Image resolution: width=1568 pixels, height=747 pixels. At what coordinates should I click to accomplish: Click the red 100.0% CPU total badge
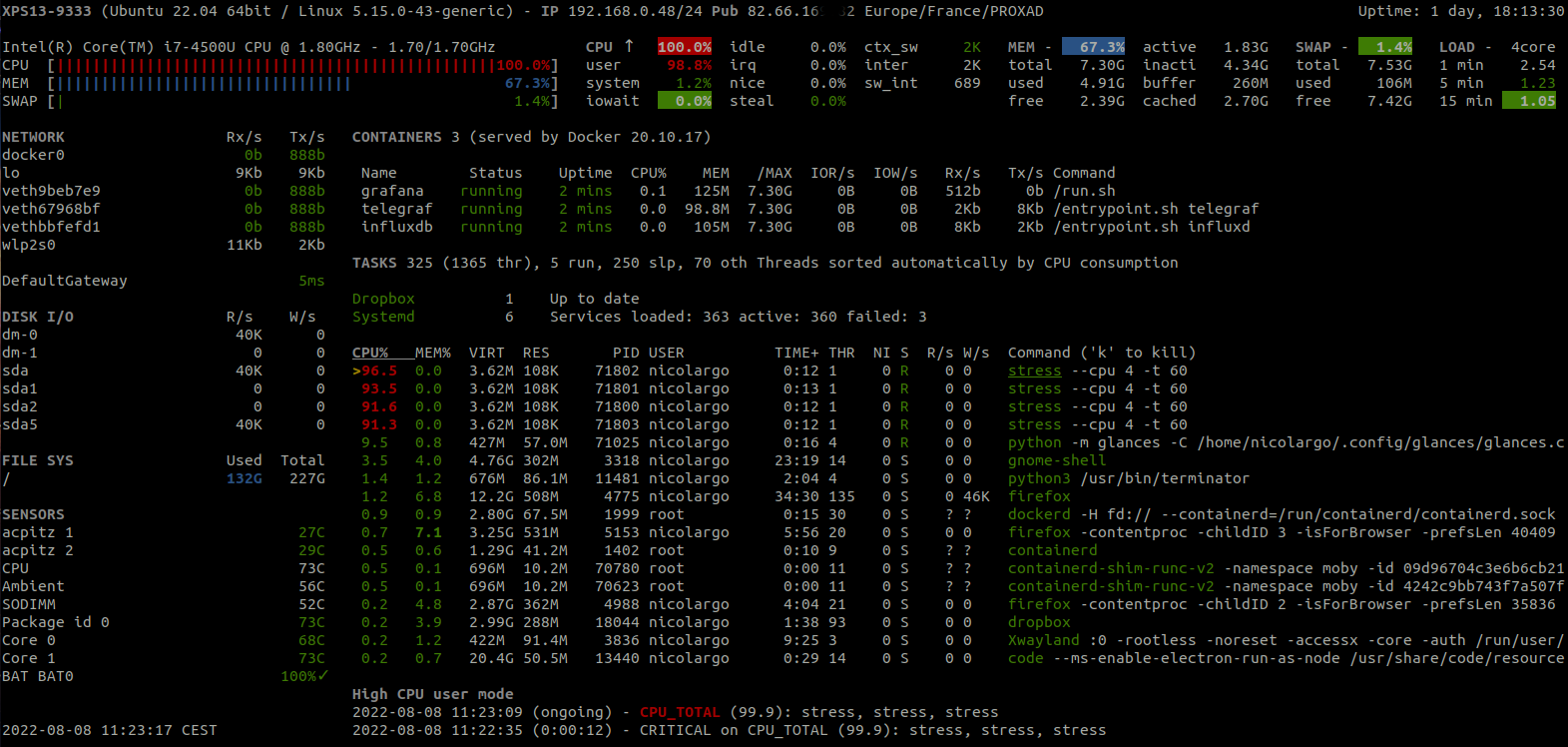click(x=685, y=47)
